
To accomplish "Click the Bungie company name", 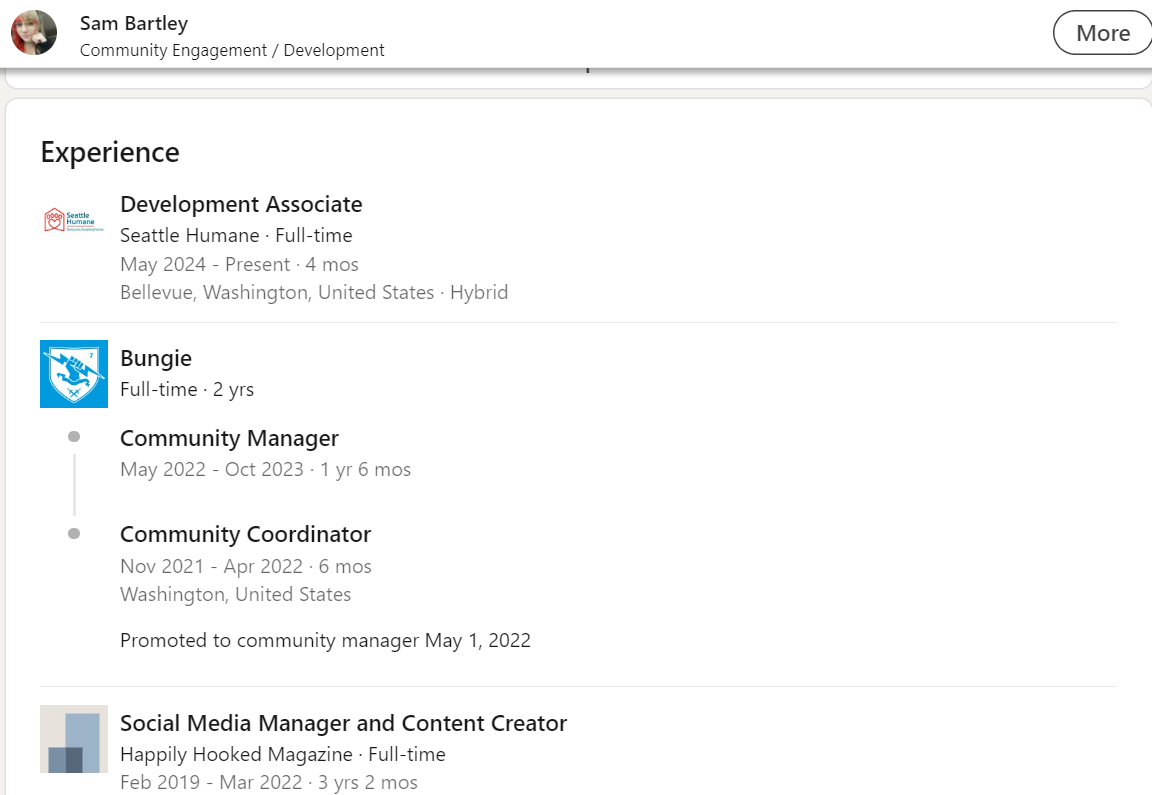I will tap(156, 359).
